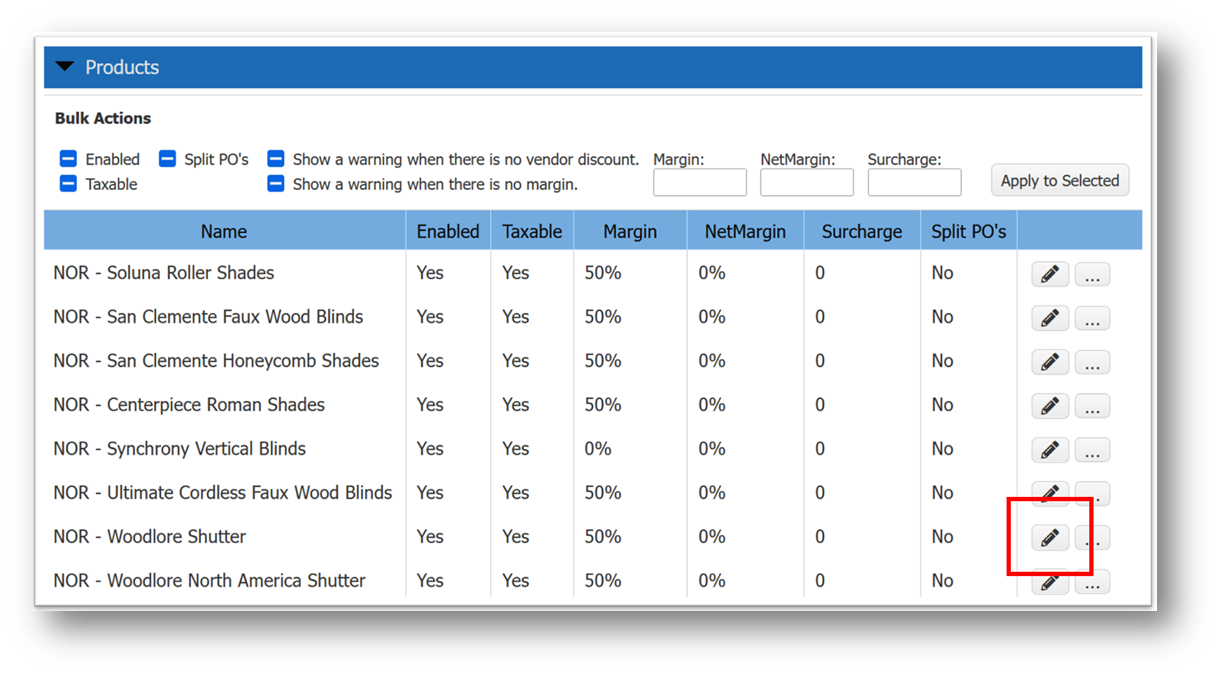
Task: Open ellipsis menu for Woodlore North America Shutter
Action: pos(1092,582)
